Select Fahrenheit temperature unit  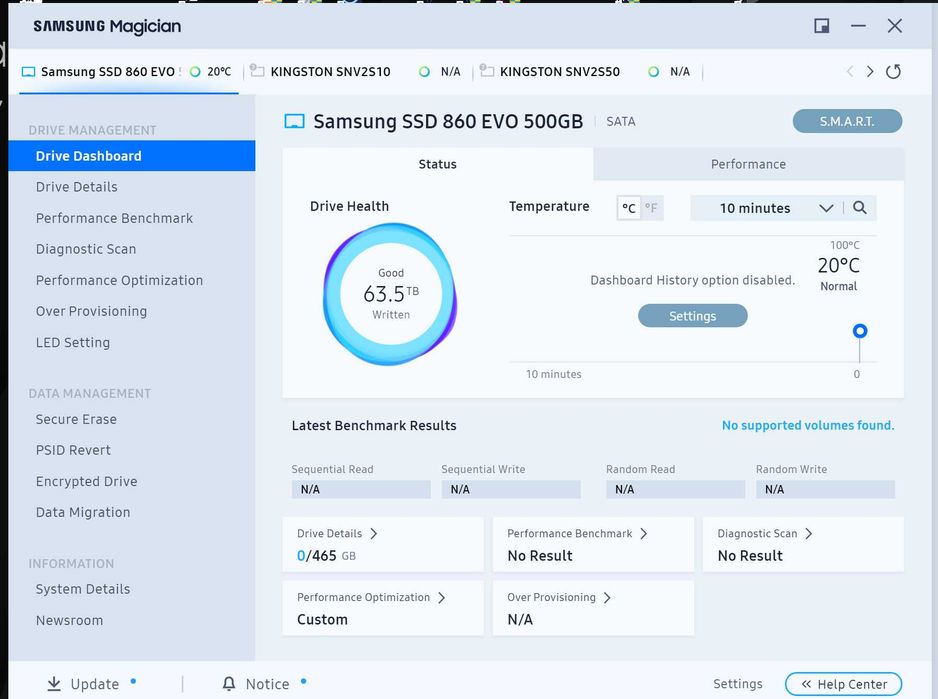[651, 208]
